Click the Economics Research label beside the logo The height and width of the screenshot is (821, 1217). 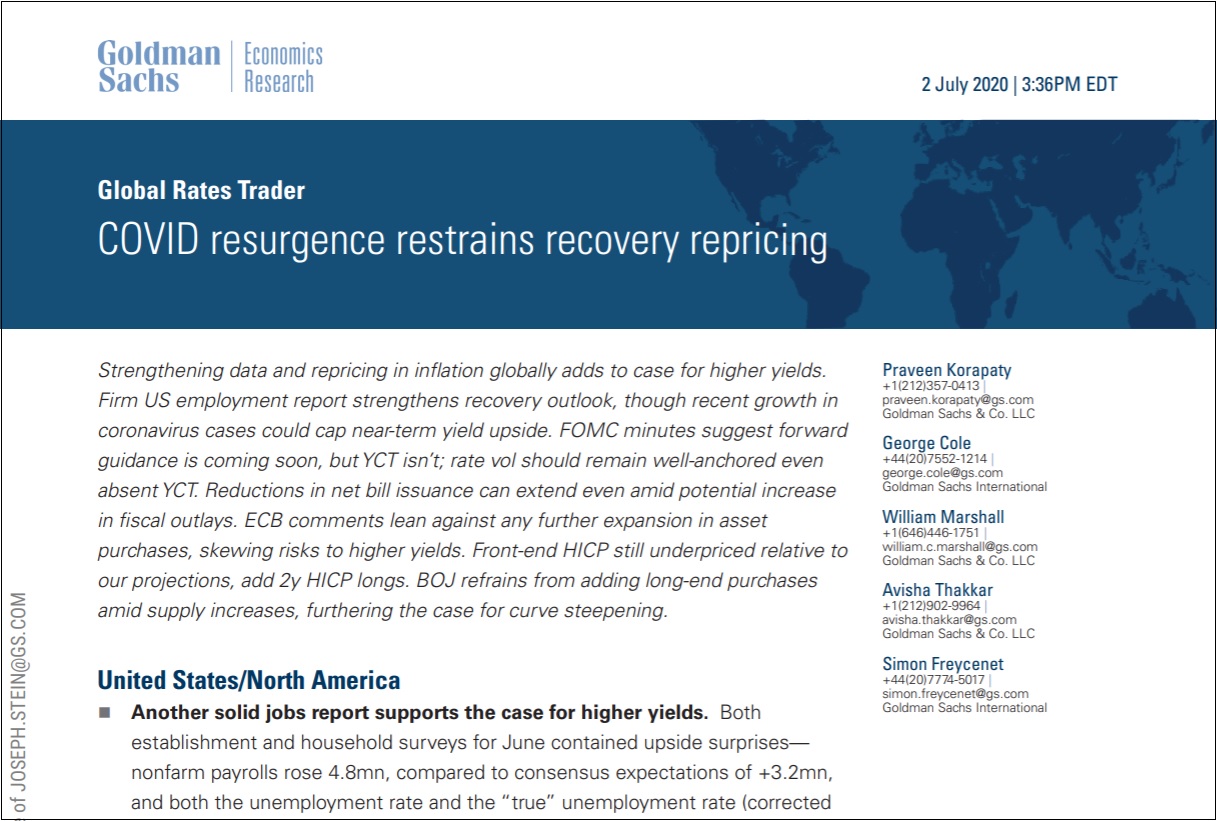(x=284, y=67)
